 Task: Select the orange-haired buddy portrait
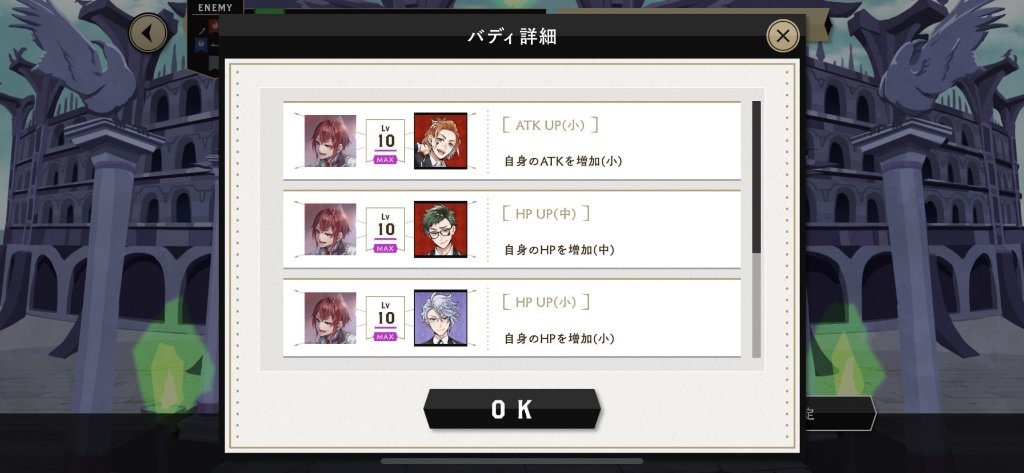pos(441,140)
